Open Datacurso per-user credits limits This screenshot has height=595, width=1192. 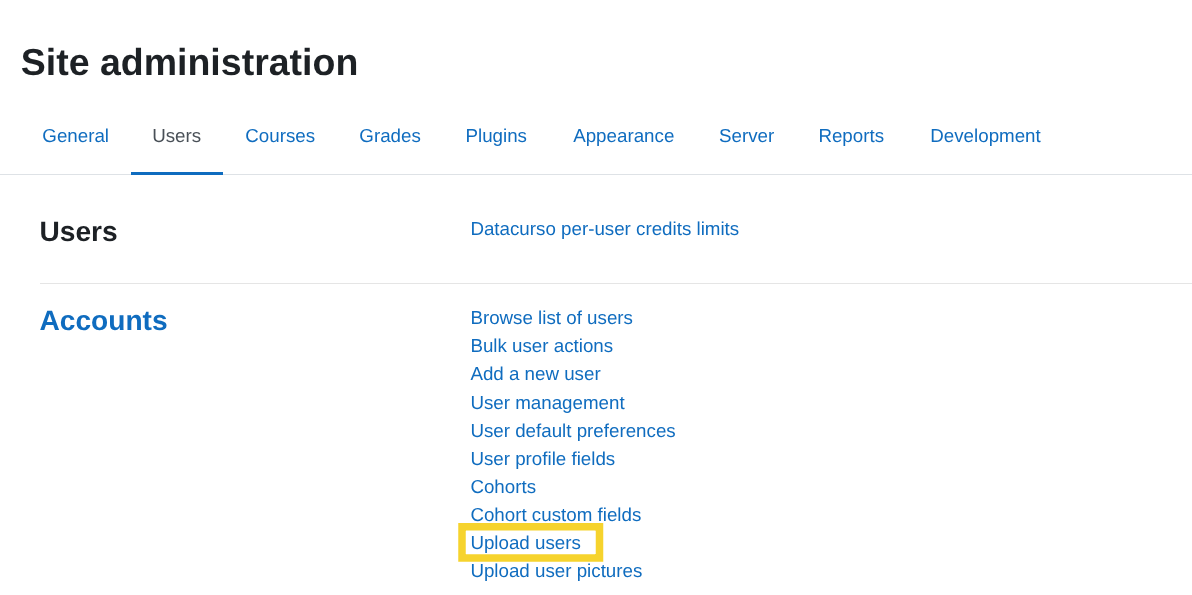[604, 229]
